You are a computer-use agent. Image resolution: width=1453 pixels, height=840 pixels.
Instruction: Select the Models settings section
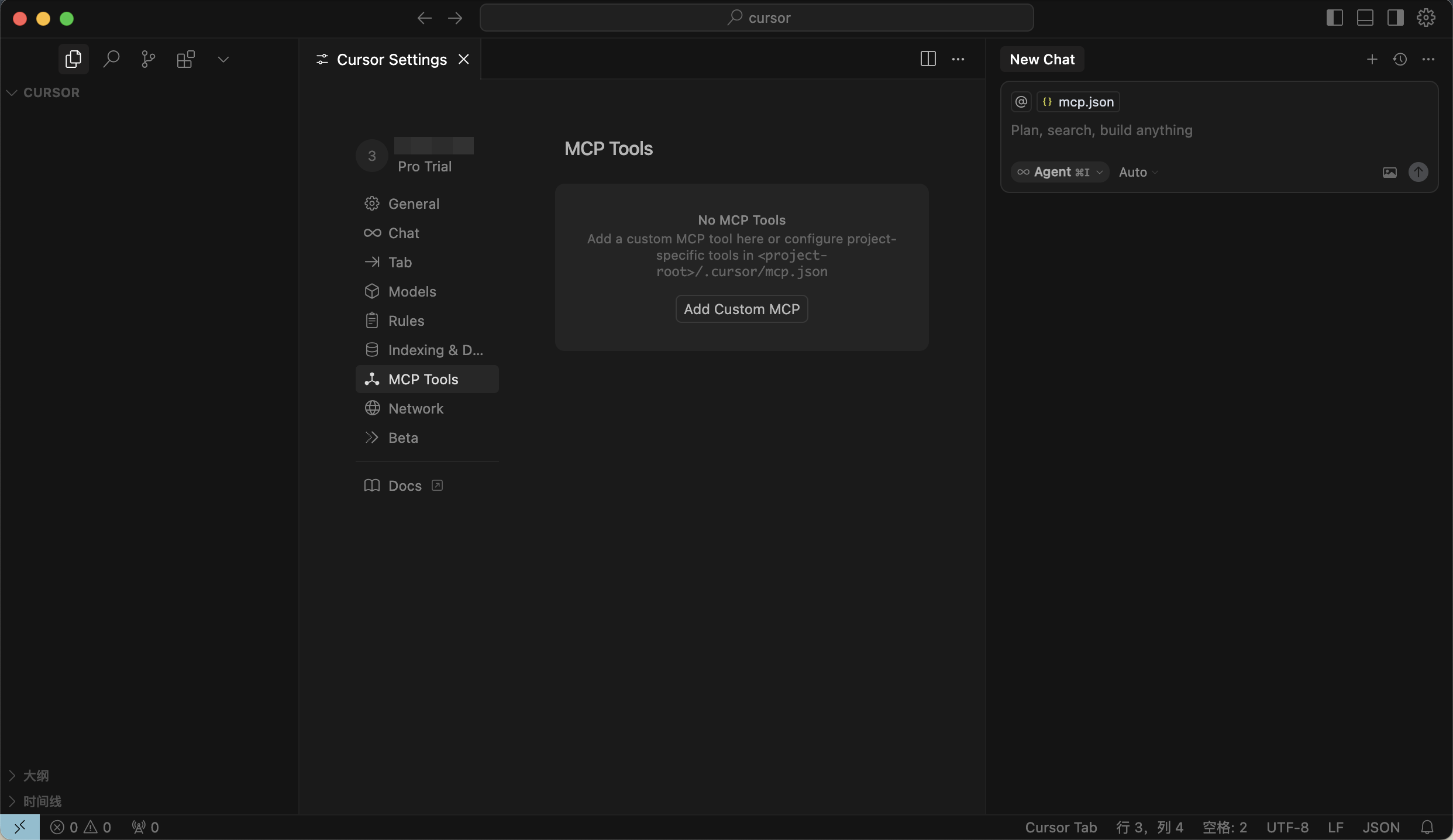[x=412, y=291]
